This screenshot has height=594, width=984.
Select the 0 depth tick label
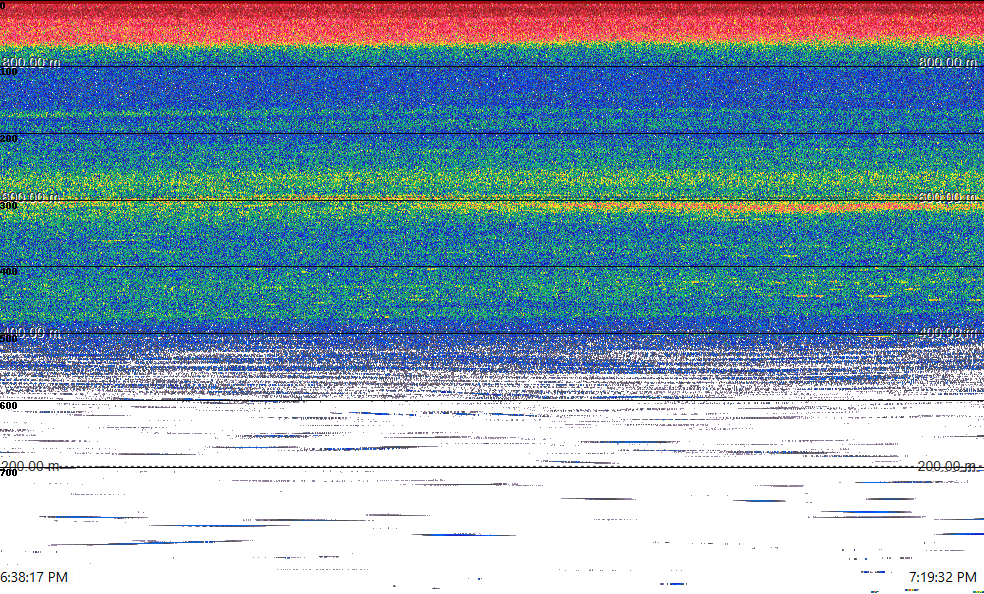(3, 6)
